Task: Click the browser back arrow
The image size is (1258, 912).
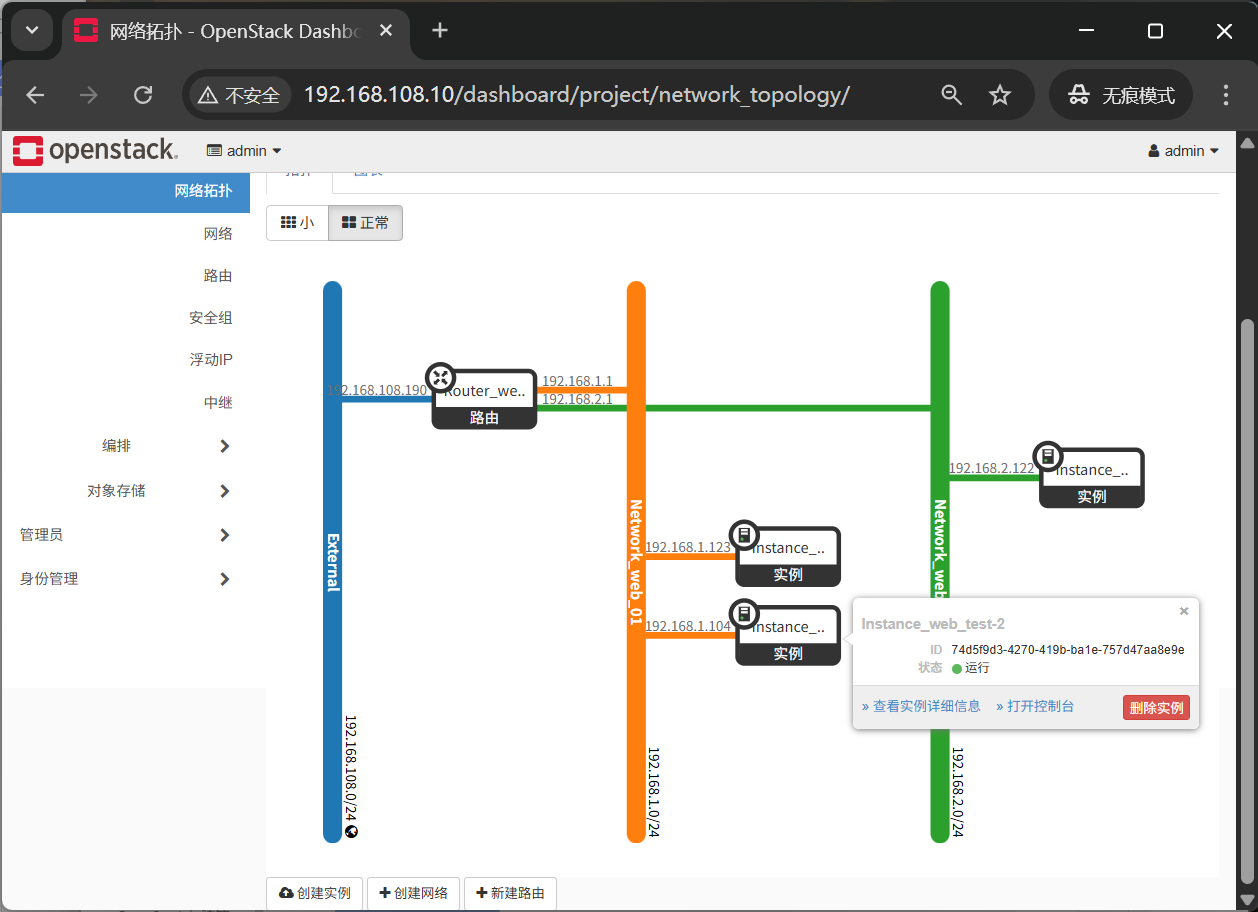Action: click(x=36, y=95)
